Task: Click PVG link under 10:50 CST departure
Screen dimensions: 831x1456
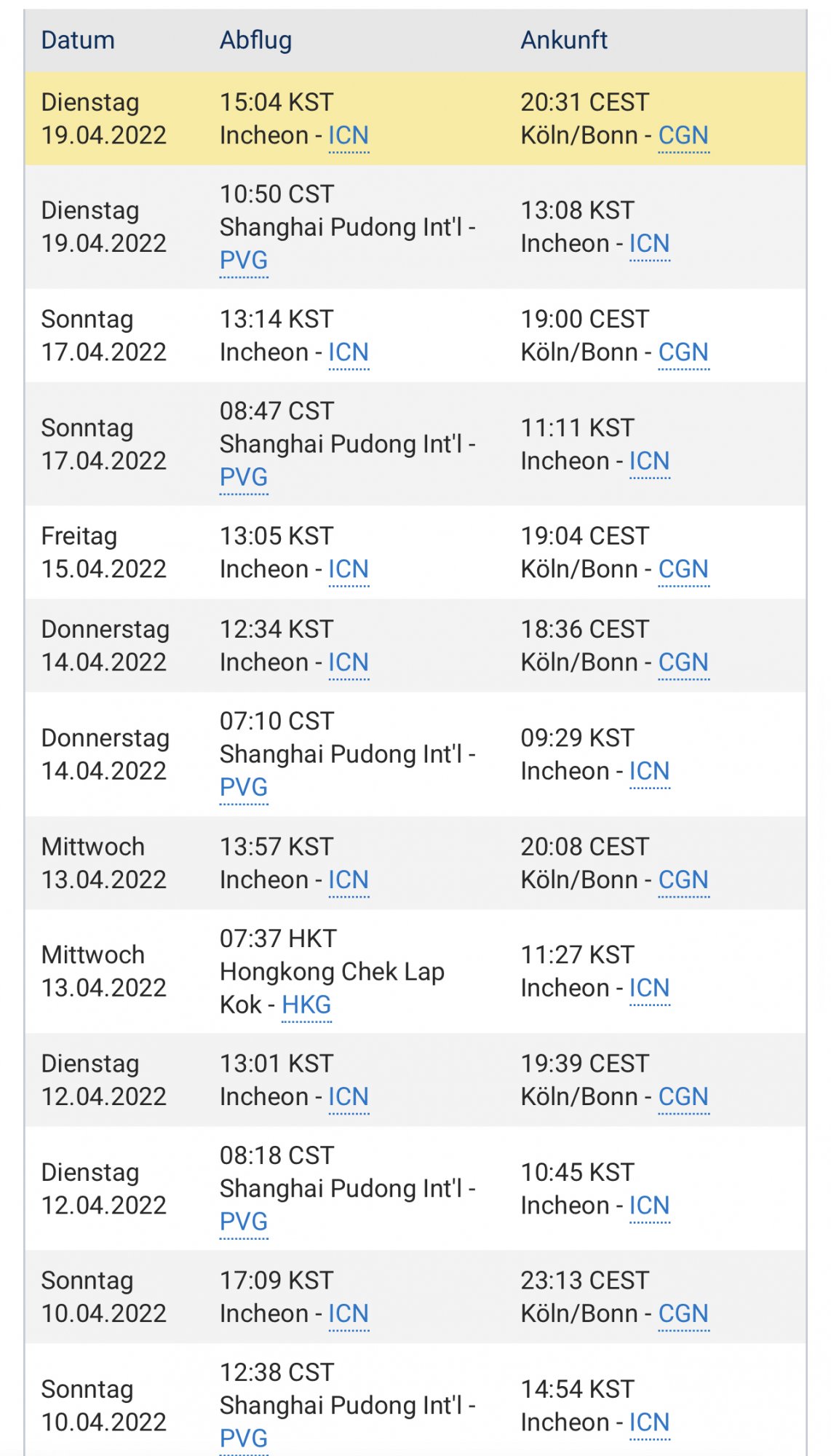Action: [x=244, y=260]
